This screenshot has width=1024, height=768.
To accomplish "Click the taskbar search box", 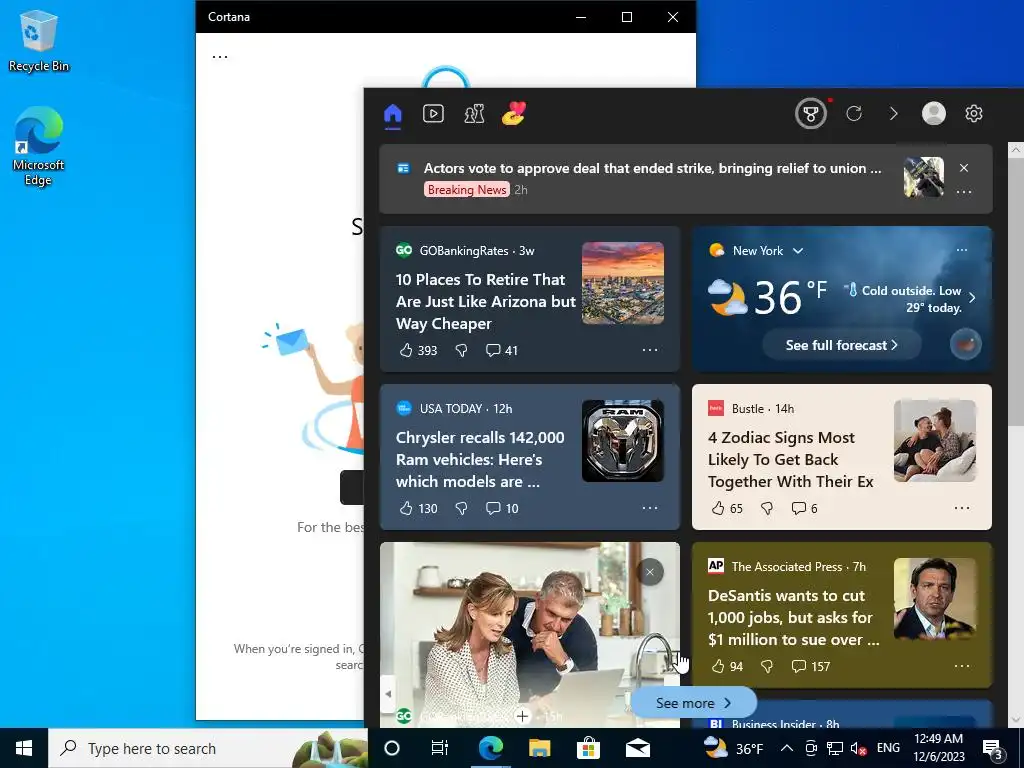I will [208, 748].
